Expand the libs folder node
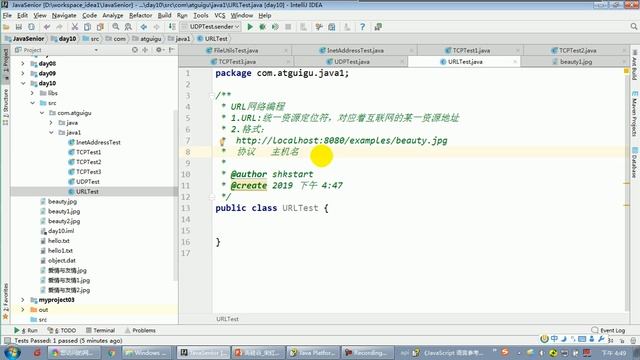The height and width of the screenshot is (360, 640). point(32,93)
